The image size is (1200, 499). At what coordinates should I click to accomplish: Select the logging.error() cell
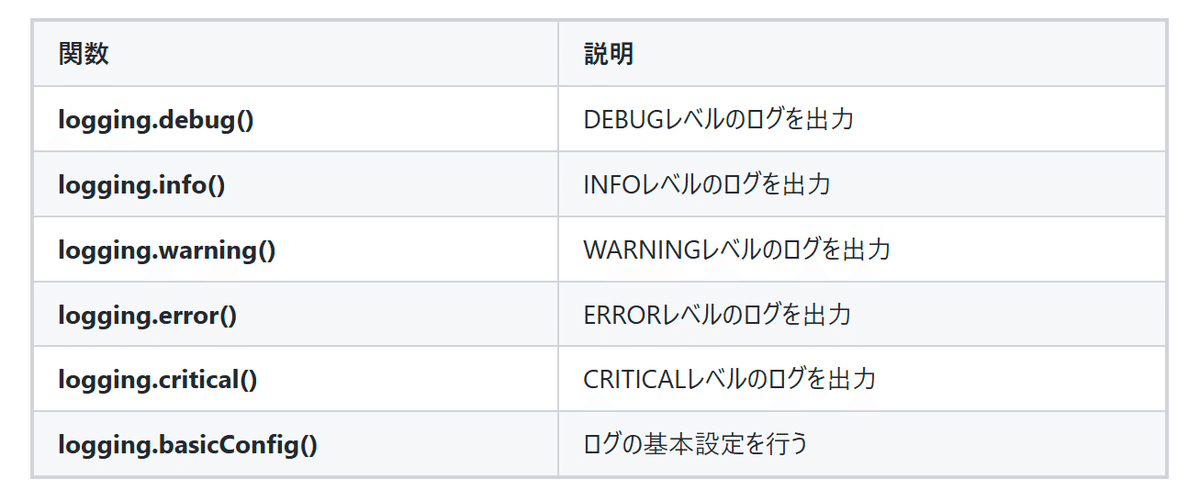[x=295, y=314]
